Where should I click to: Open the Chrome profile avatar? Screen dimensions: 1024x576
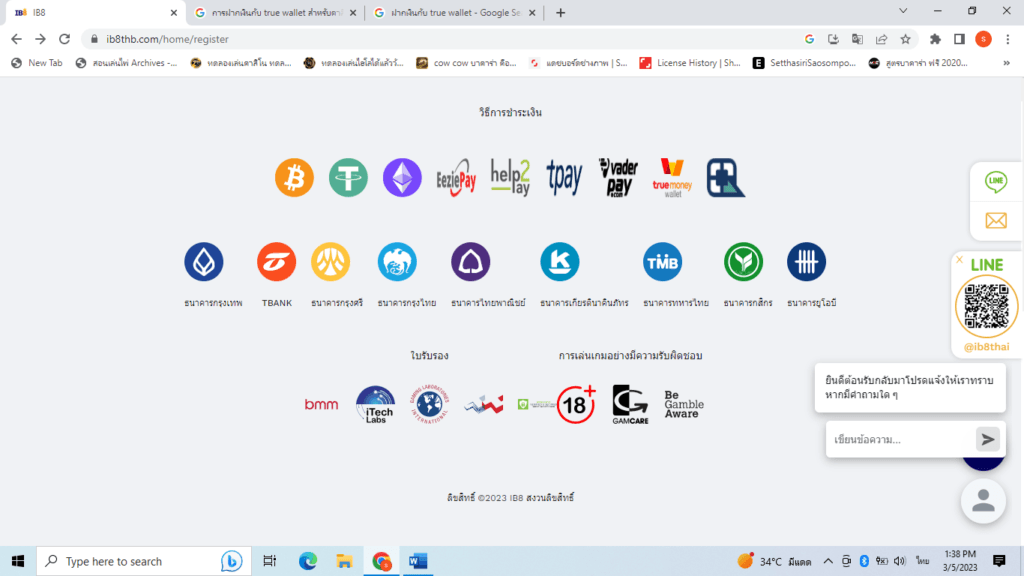[984, 39]
